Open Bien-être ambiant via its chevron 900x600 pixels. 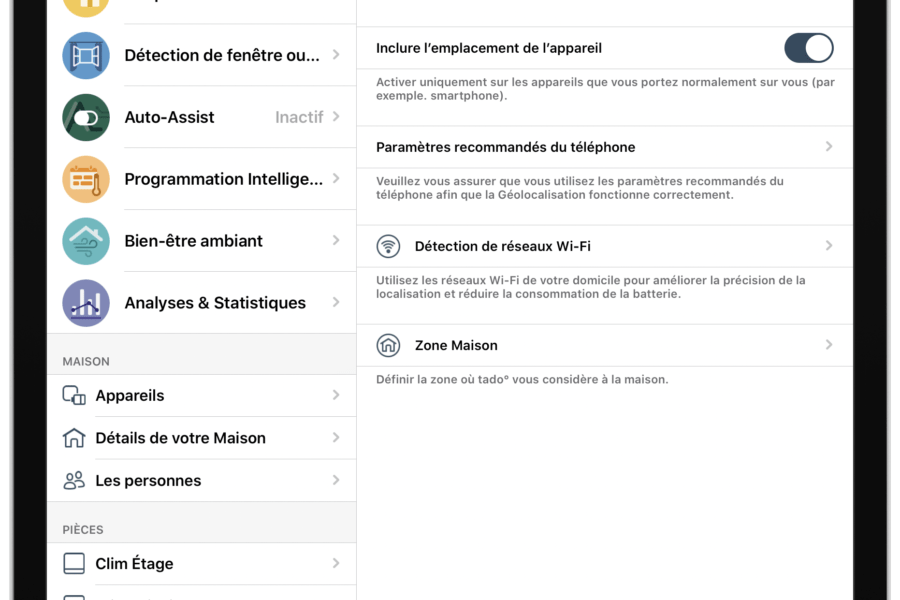coord(336,241)
